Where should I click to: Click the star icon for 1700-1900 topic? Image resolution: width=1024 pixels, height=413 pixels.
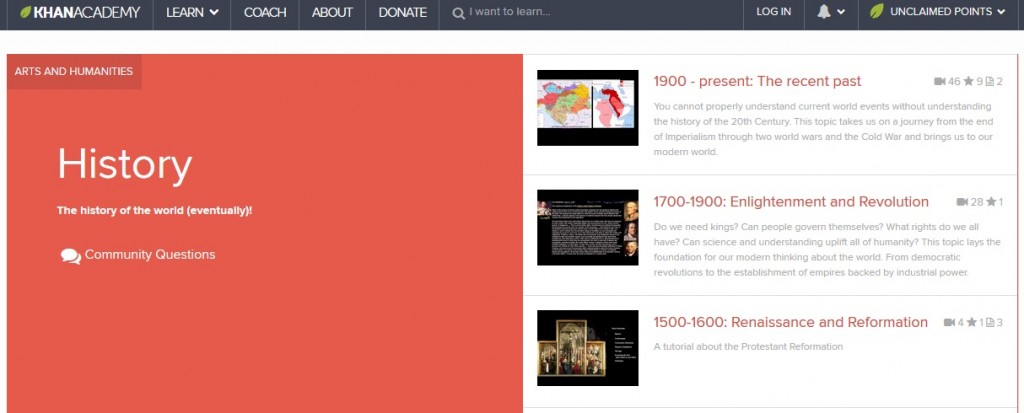click(991, 202)
